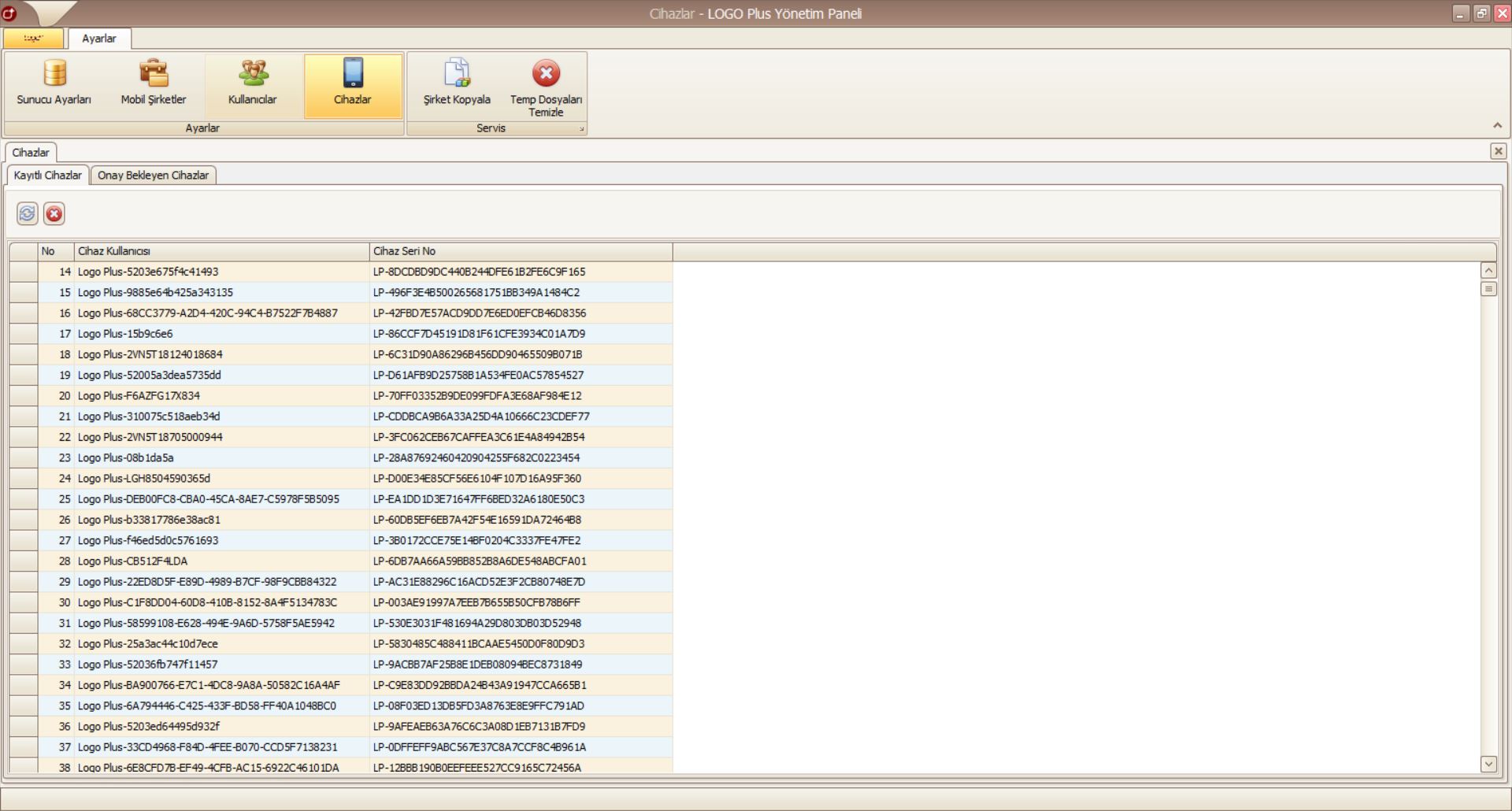Click the row selector for device 14

tap(24, 272)
